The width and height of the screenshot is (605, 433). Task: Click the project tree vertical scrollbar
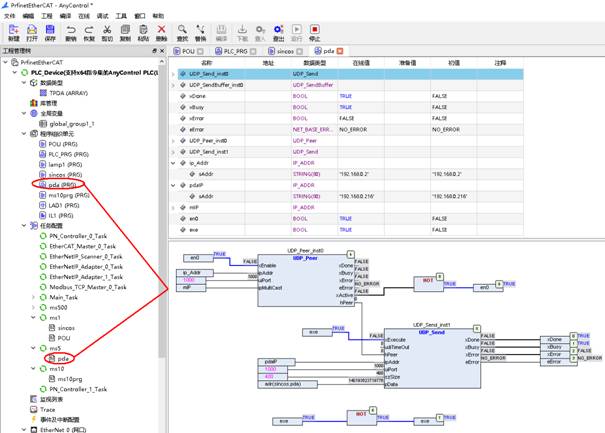[161, 200]
